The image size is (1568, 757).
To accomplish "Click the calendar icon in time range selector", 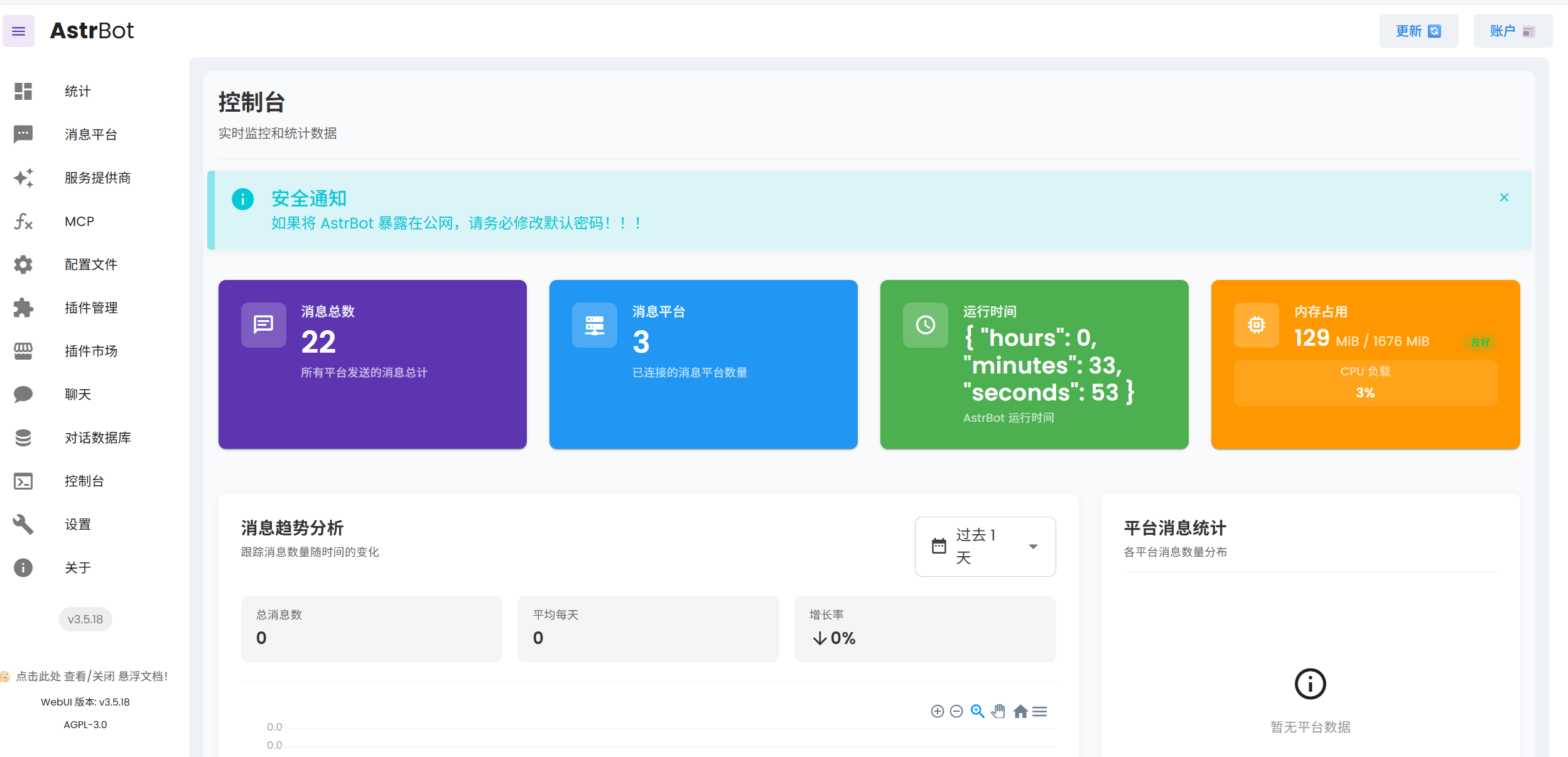I will tap(939, 546).
